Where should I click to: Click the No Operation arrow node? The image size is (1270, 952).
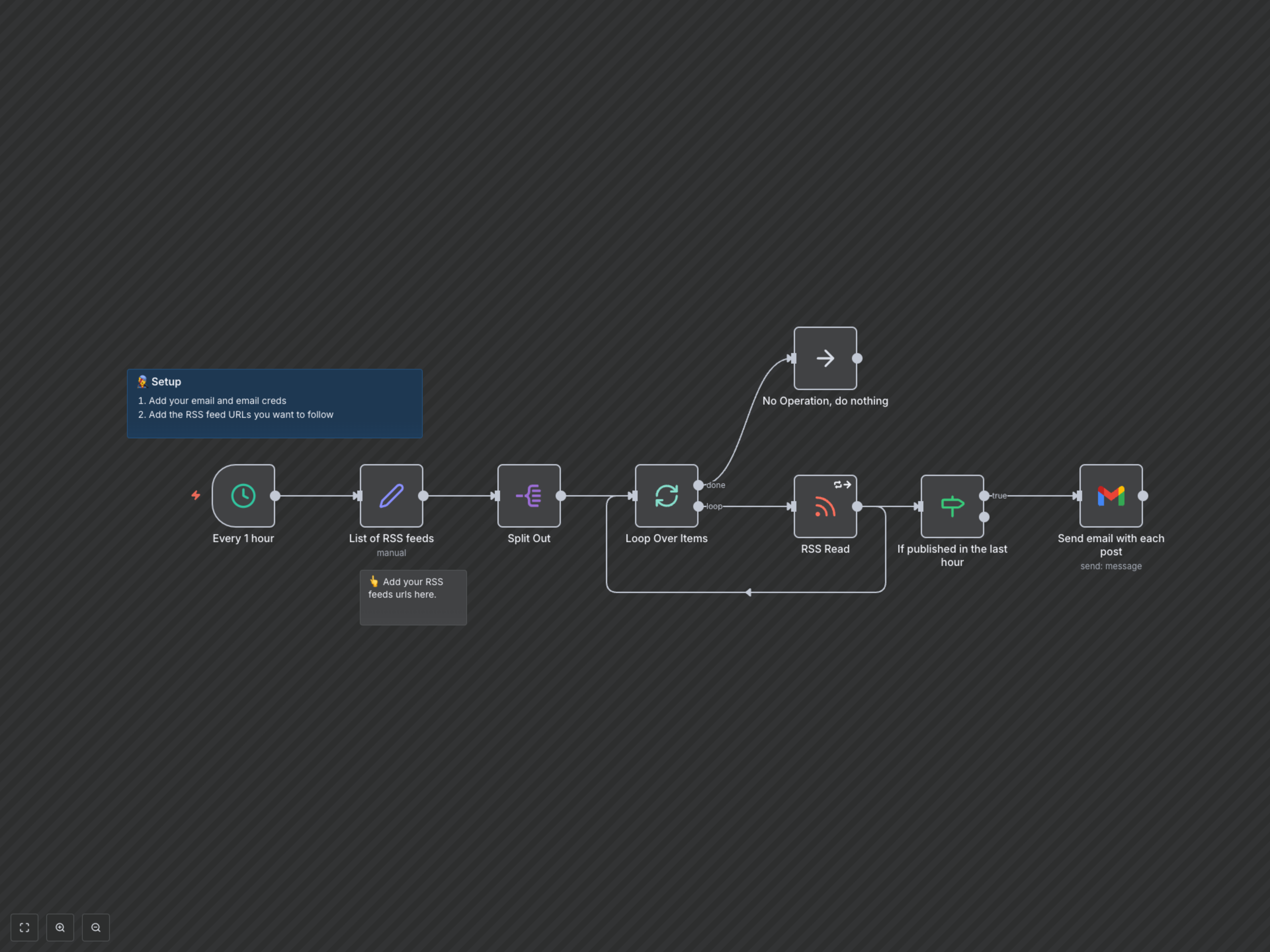tap(825, 359)
